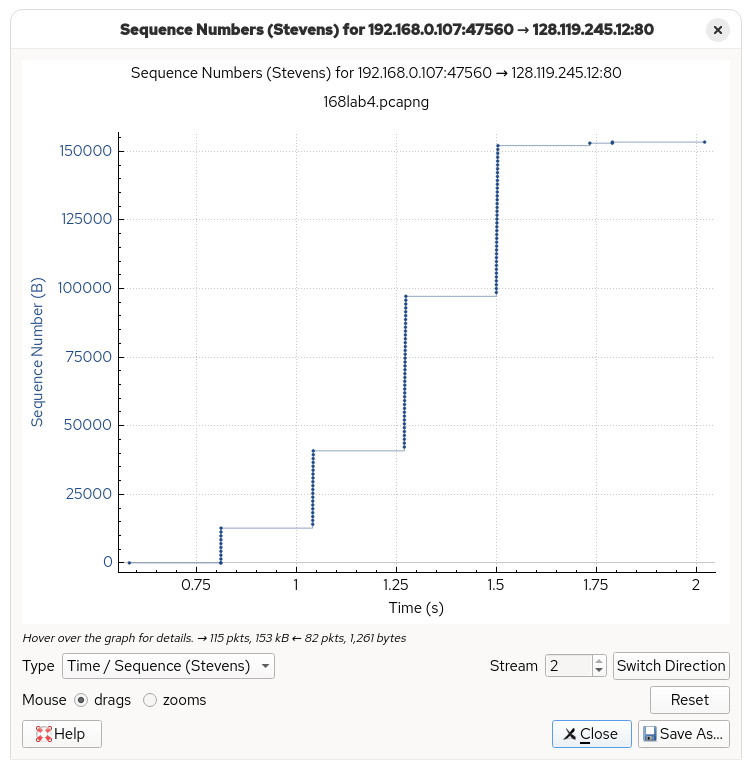Viewport: 752px width, 770px height.
Task: Click the first data point at sequence 0
Action: click(x=129, y=562)
